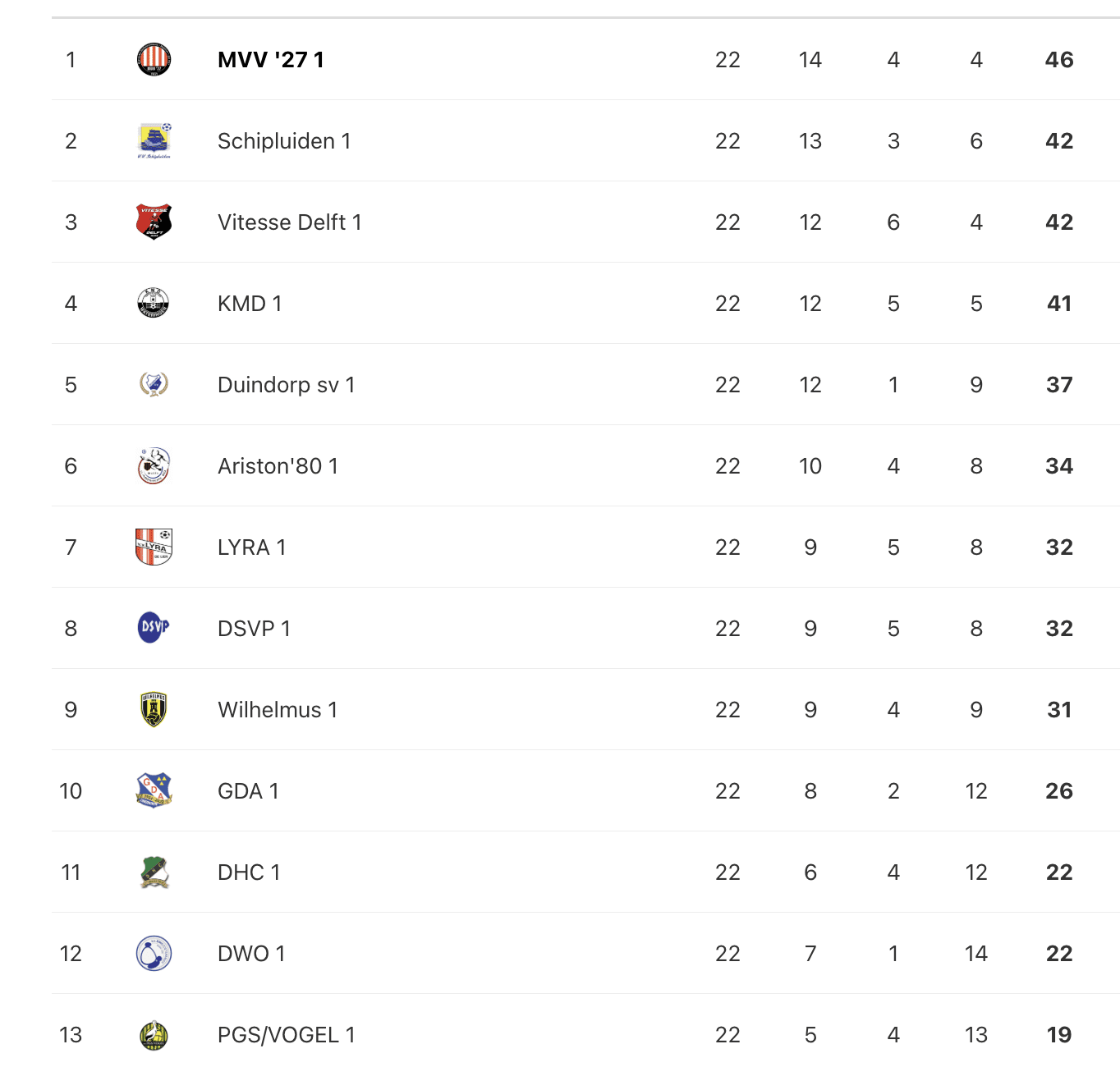
Task: Open team page for MVV '27 1
Action: 271,60
